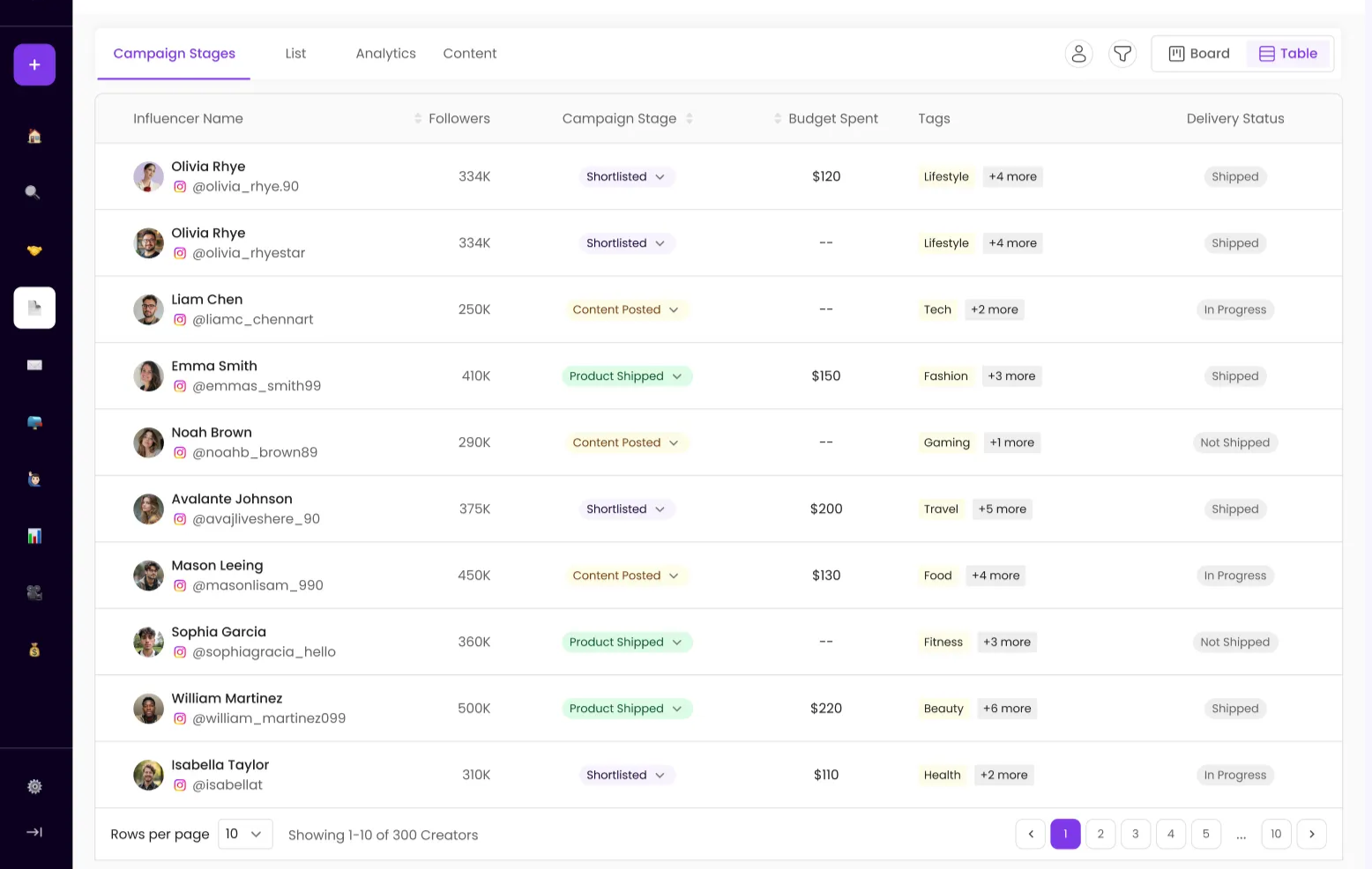The height and width of the screenshot is (869, 1372).
Task: Open the bar chart icon in sidebar
Action: pos(34,536)
